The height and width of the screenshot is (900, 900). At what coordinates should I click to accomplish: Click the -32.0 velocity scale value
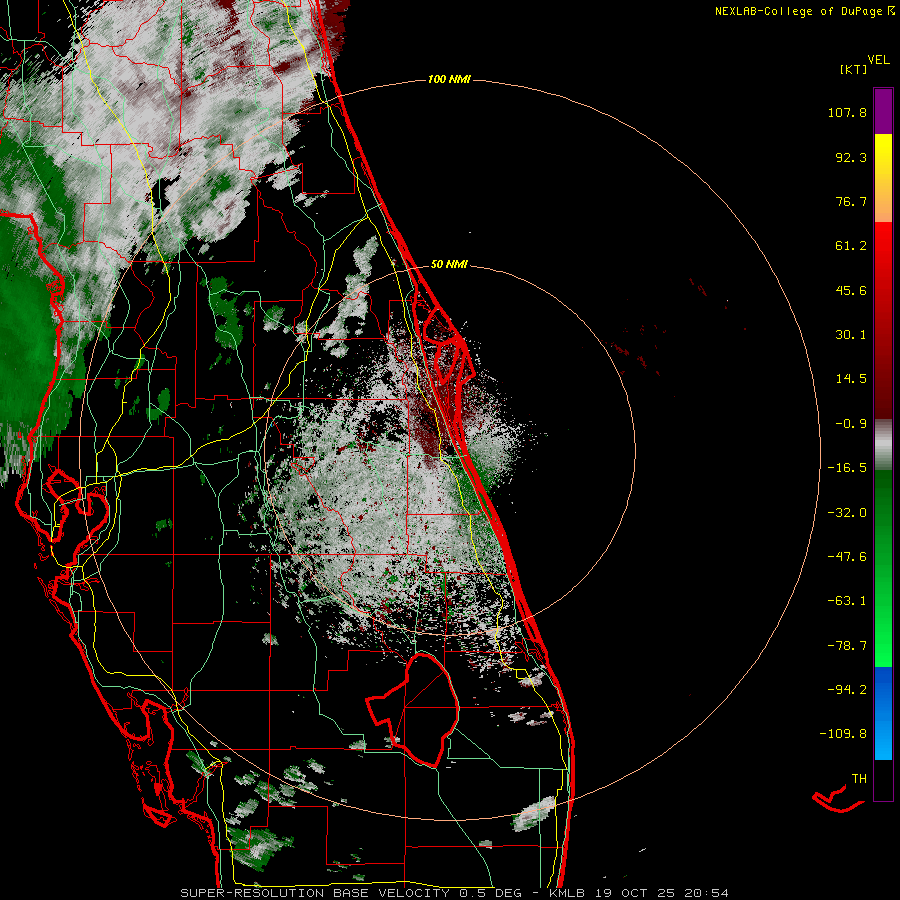[847, 513]
